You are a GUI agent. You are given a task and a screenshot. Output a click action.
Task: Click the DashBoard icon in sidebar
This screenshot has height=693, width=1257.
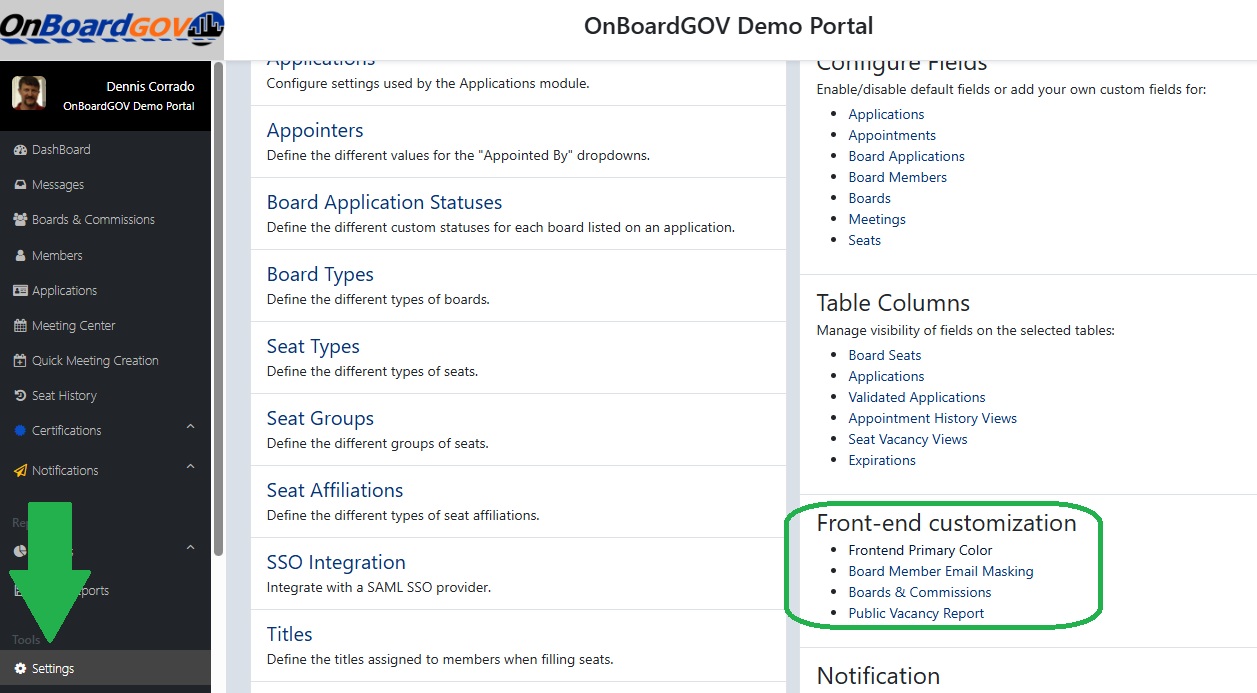point(20,150)
